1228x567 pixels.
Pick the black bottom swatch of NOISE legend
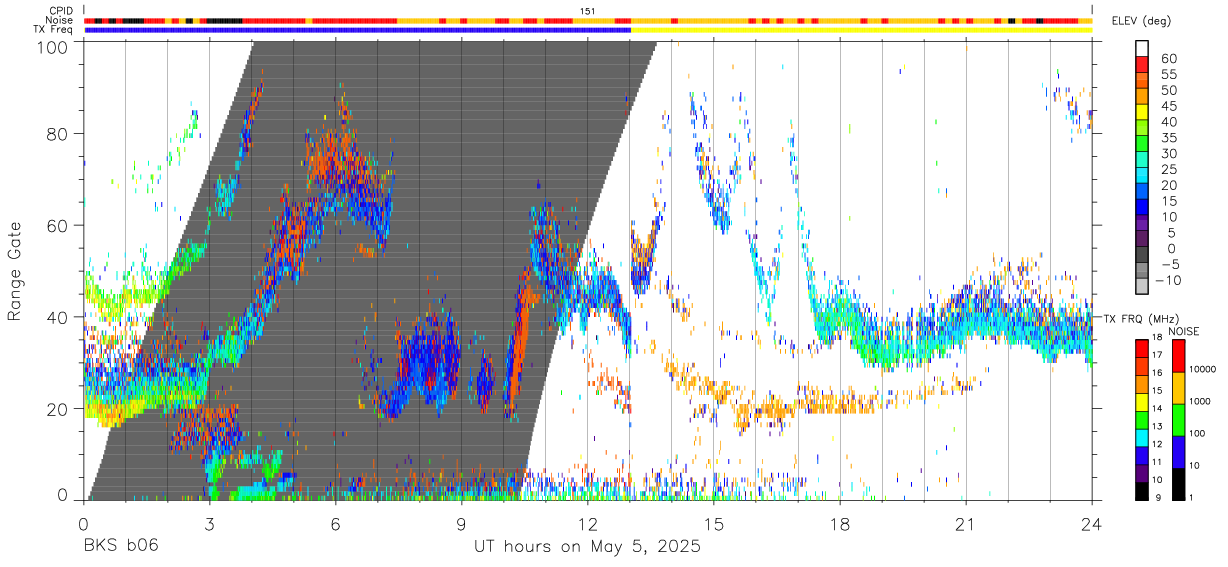pyautogui.click(x=1179, y=483)
